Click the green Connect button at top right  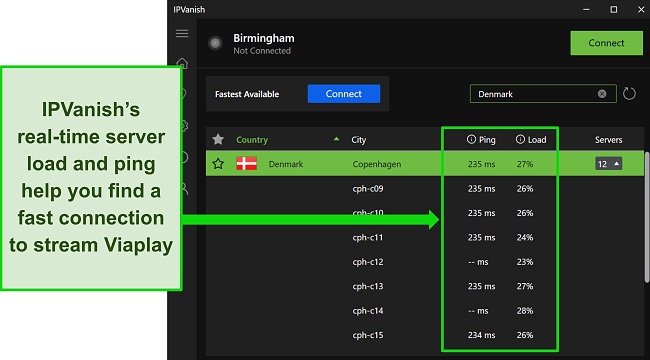606,43
